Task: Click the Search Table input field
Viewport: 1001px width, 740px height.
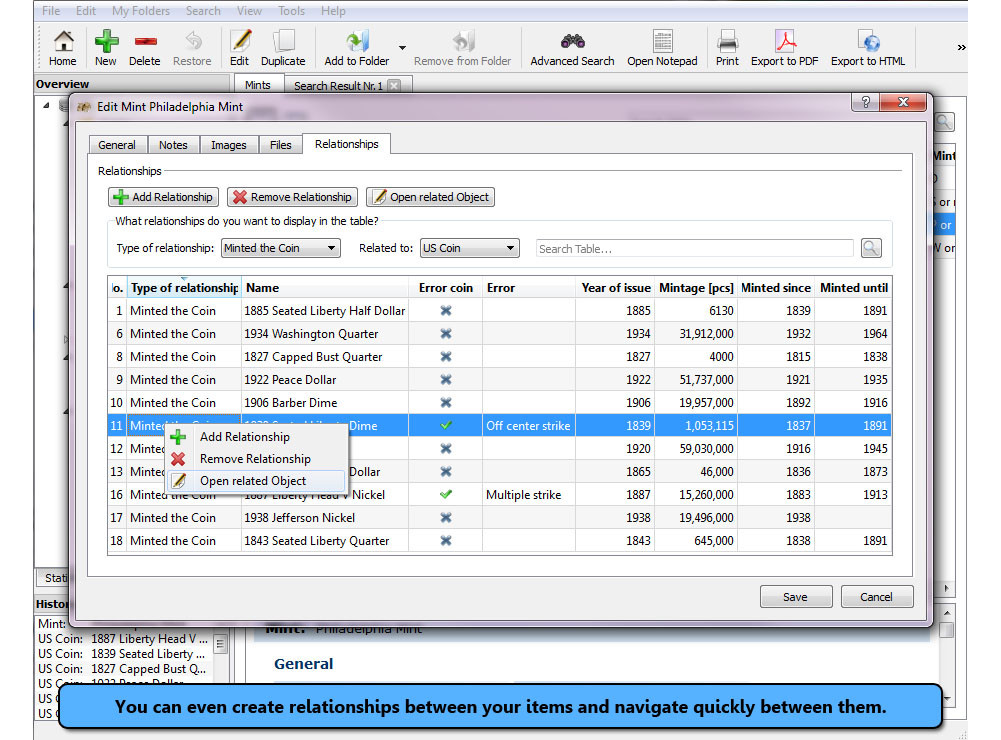Action: [695, 248]
